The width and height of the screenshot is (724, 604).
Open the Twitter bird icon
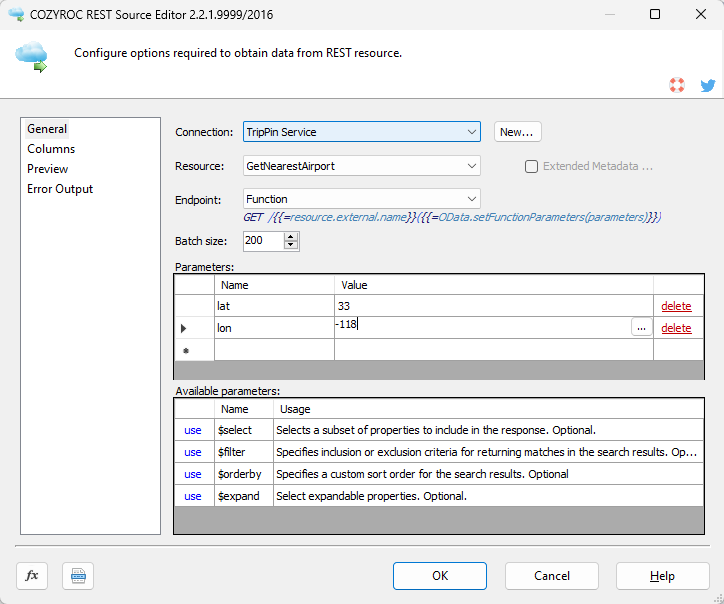[707, 85]
